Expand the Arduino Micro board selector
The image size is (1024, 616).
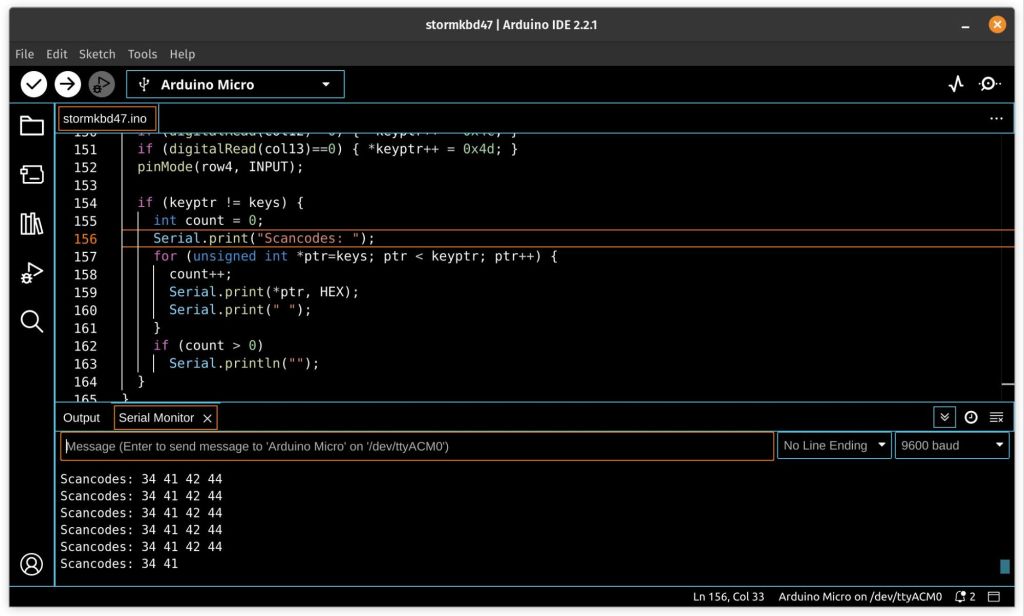tap(235, 85)
